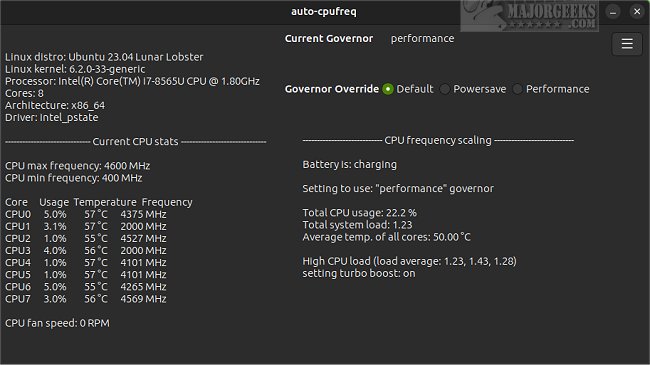Image resolution: width=650 pixels, height=365 pixels.
Task: Close the auto-cpufreq window
Action: [x=637, y=12]
